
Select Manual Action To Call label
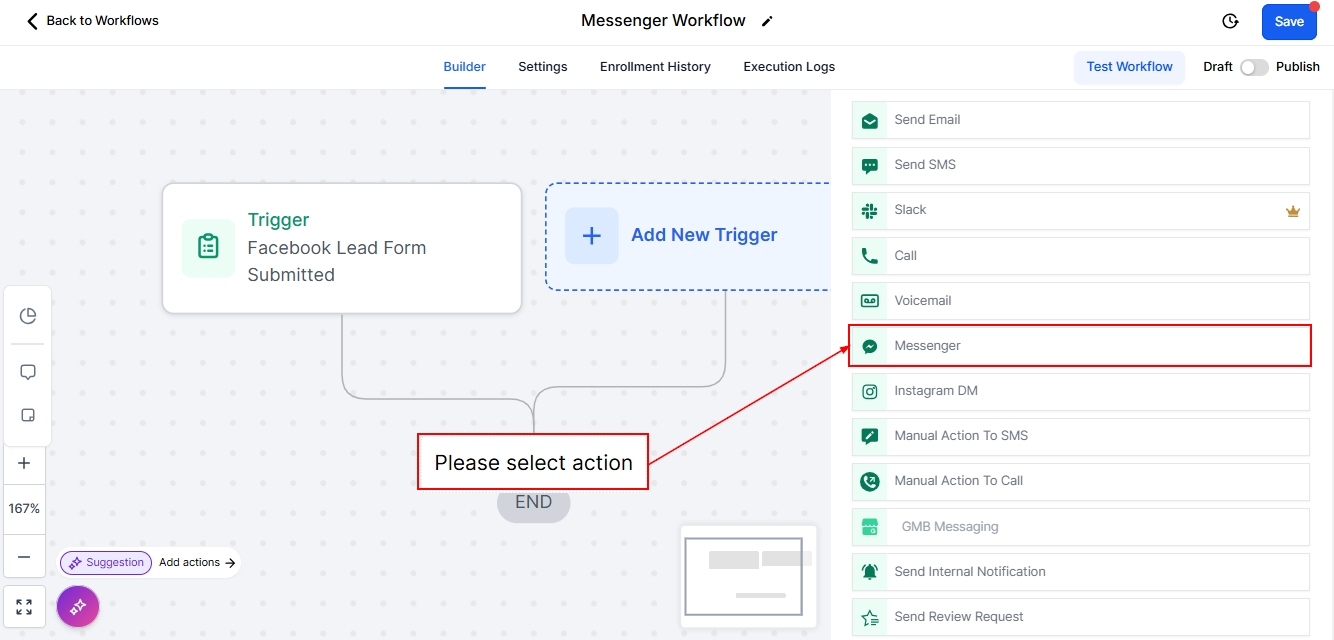coord(959,481)
